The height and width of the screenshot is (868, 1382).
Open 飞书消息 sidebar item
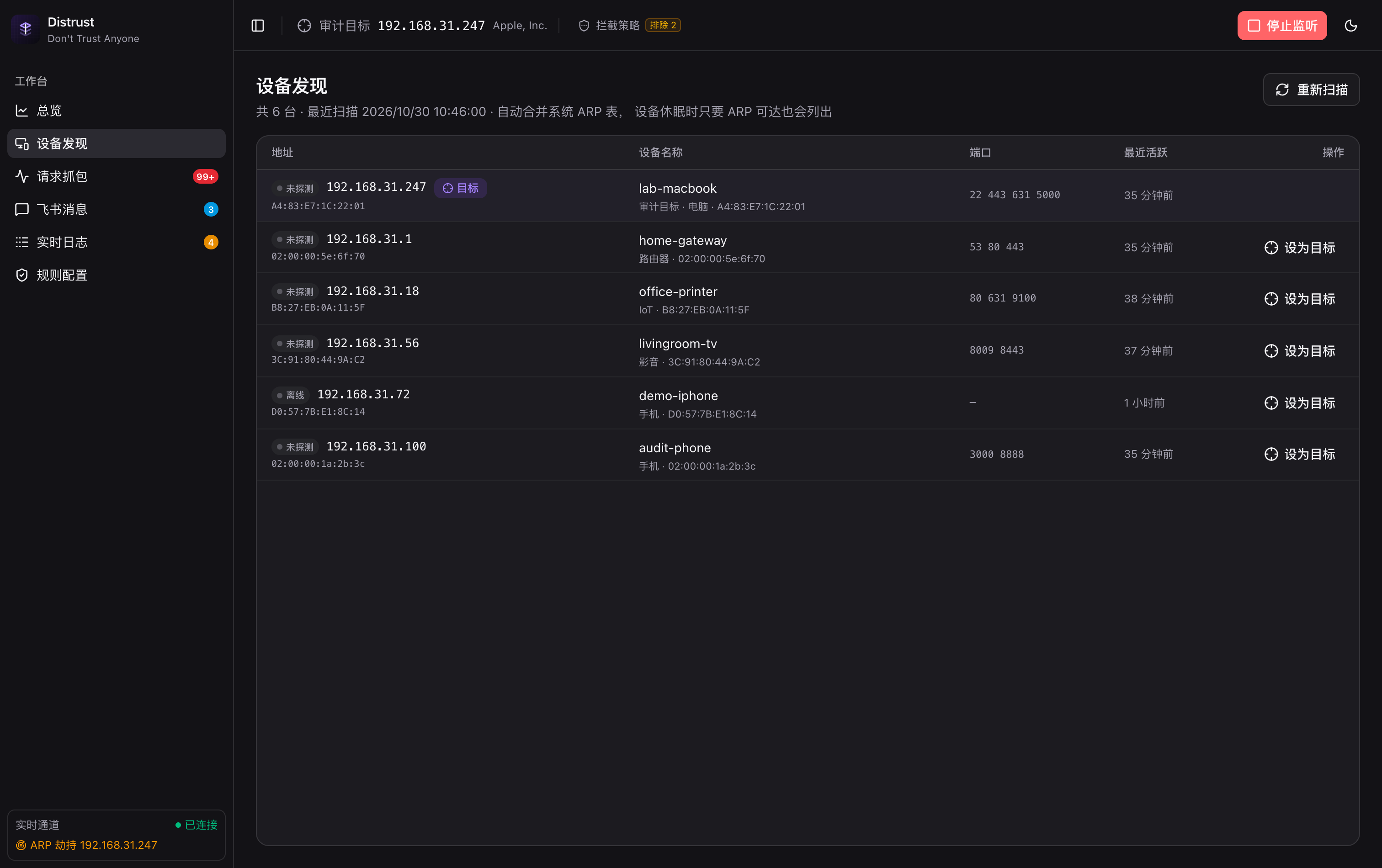[117, 209]
